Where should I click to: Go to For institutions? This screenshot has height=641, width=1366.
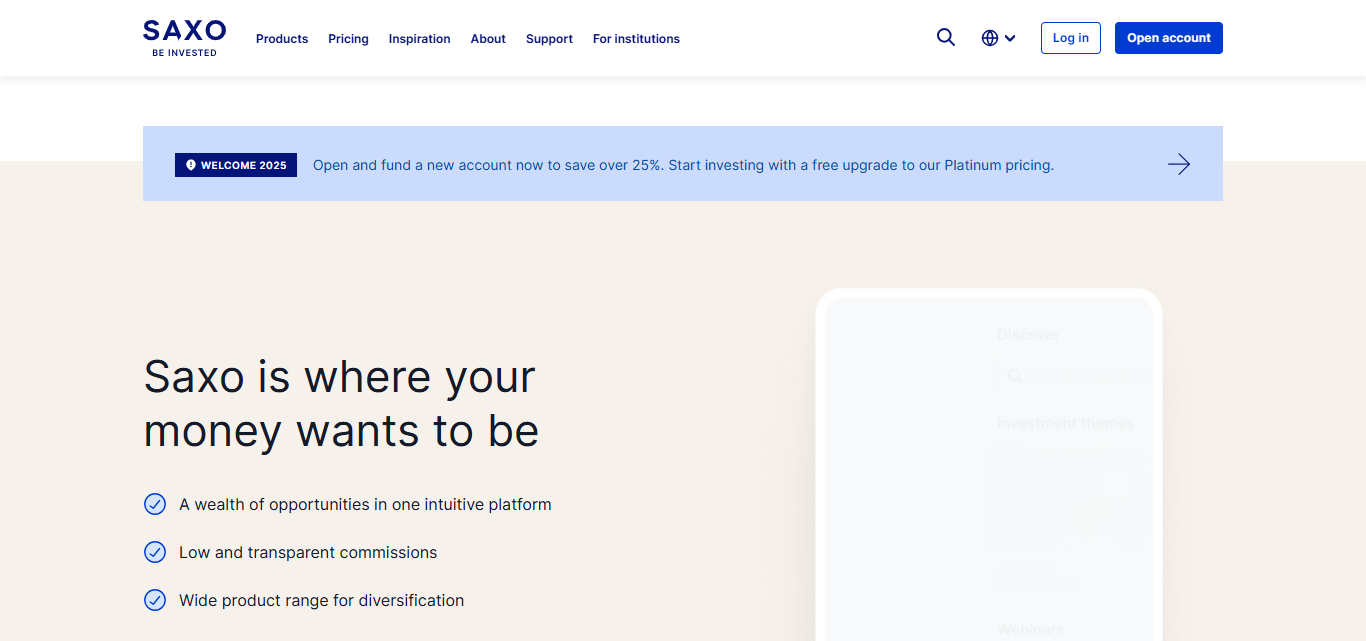pos(636,39)
